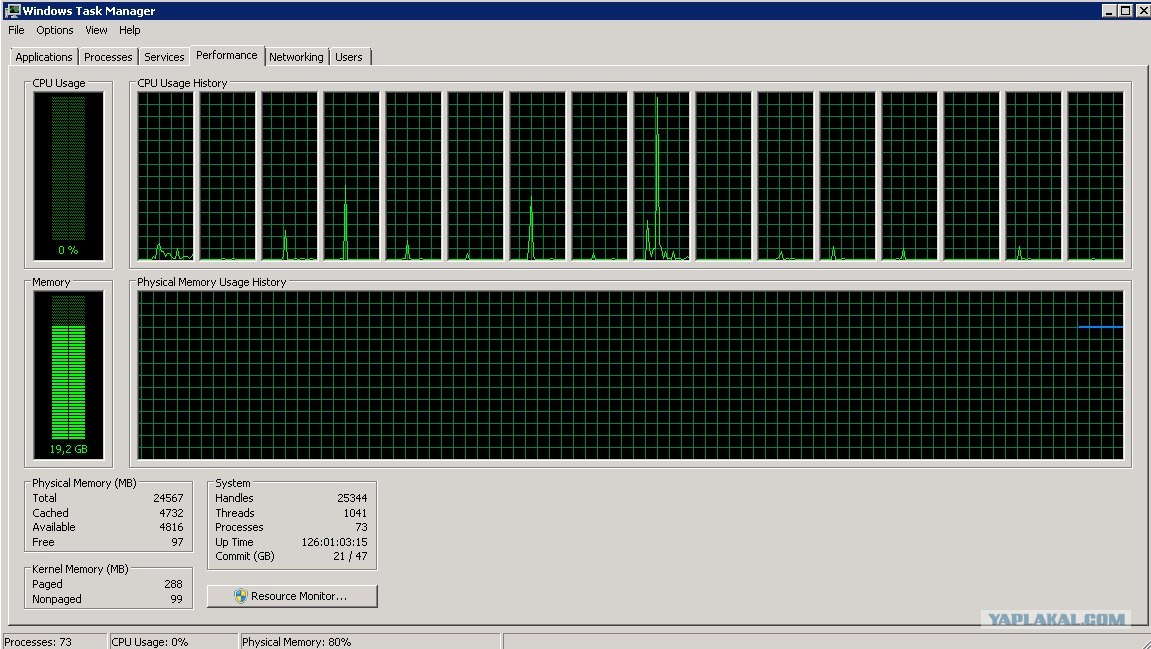The image size is (1151, 649).
Task: Click the Handles value 25344
Action: click(x=352, y=498)
